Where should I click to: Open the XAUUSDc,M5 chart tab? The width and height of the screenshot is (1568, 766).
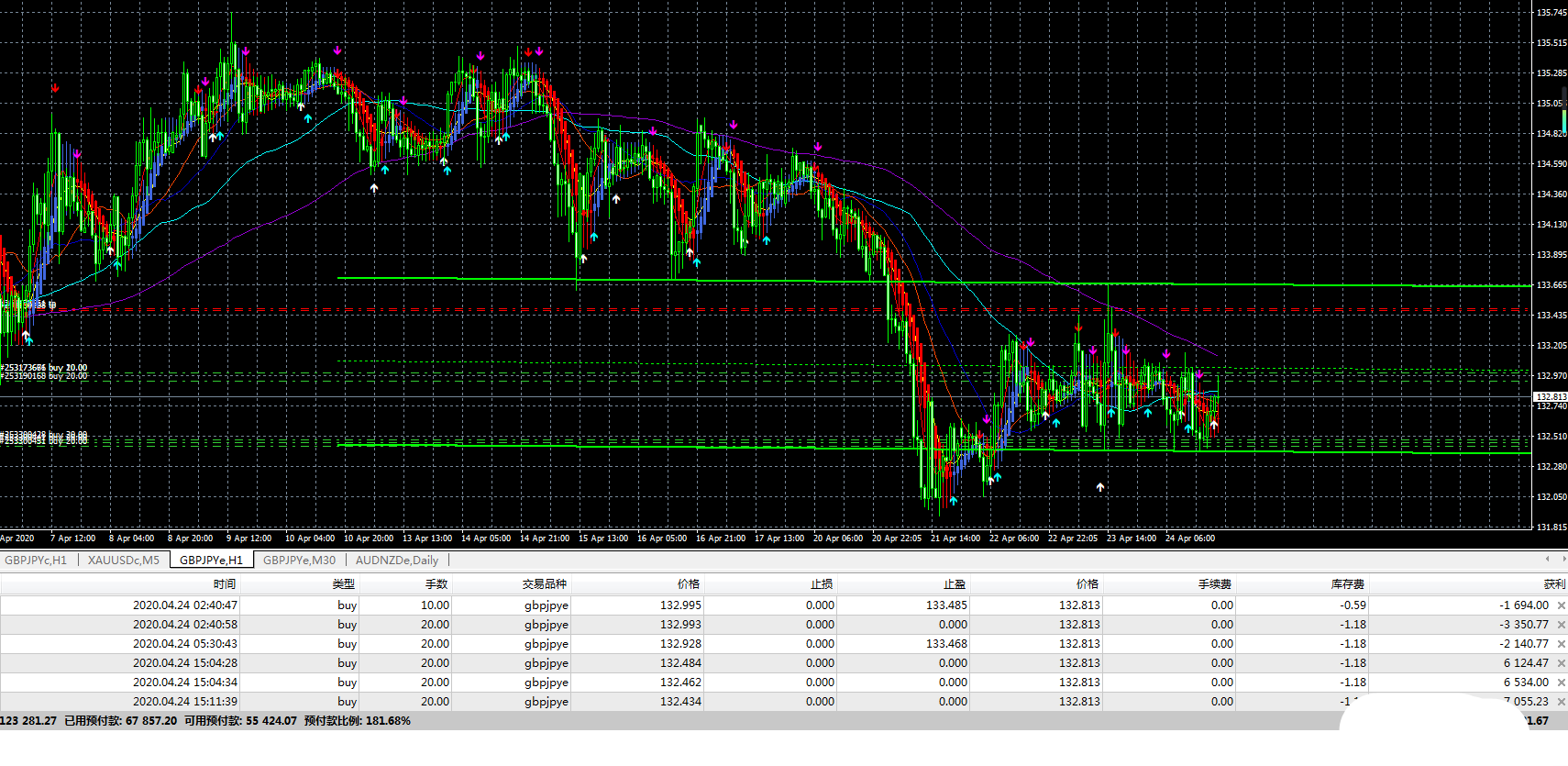tap(123, 561)
